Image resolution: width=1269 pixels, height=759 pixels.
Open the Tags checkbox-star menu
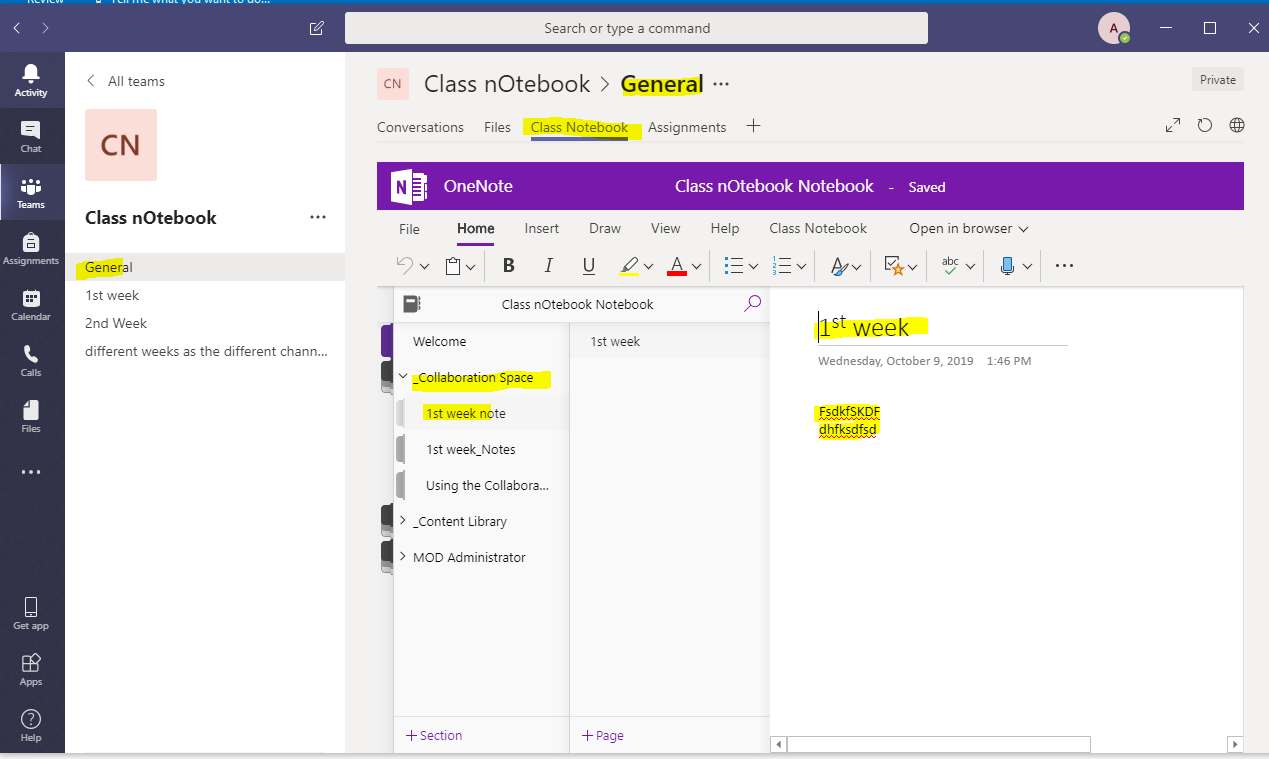(x=901, y=266)
